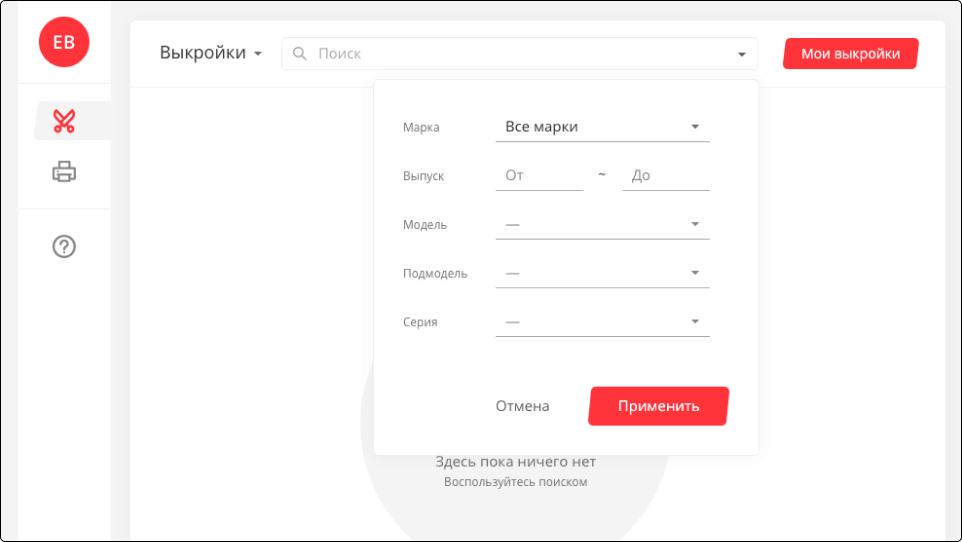Click the Марка field label
962x542 pixels.
[x=421, y=128]
